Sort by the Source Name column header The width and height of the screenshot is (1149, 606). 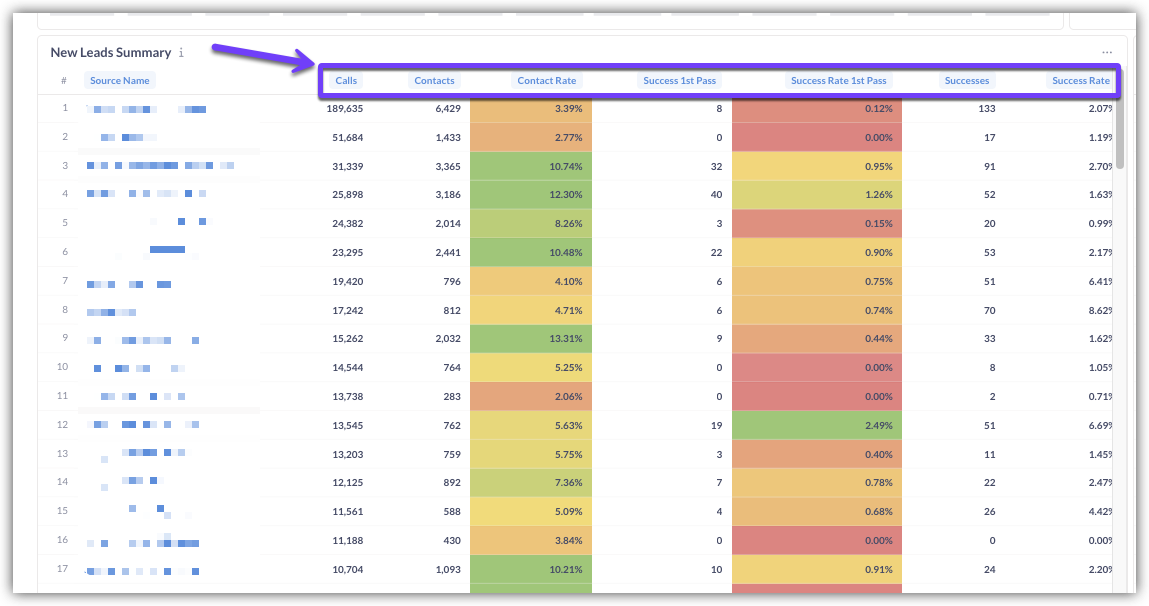coord(119,81)
